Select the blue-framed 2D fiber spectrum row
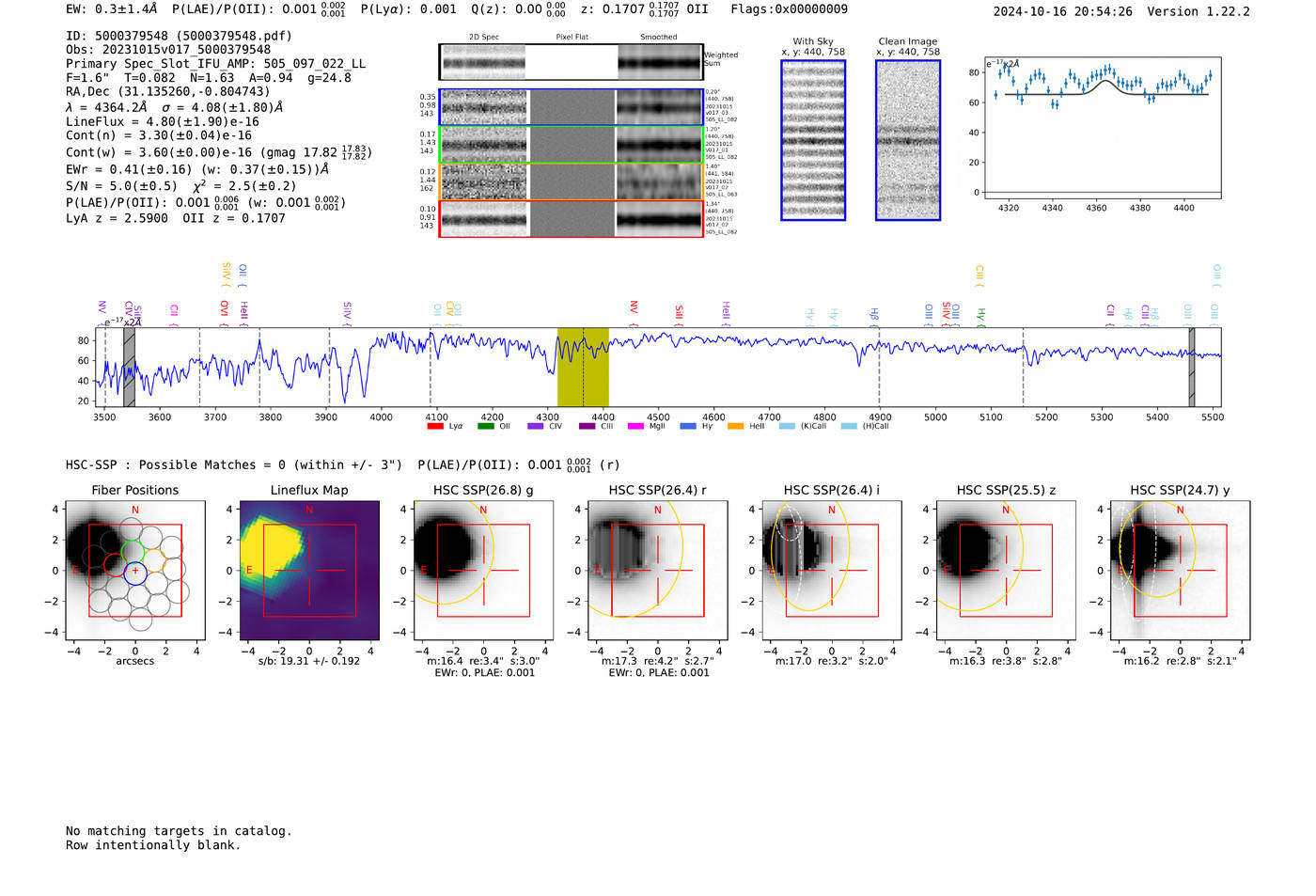 571,107
